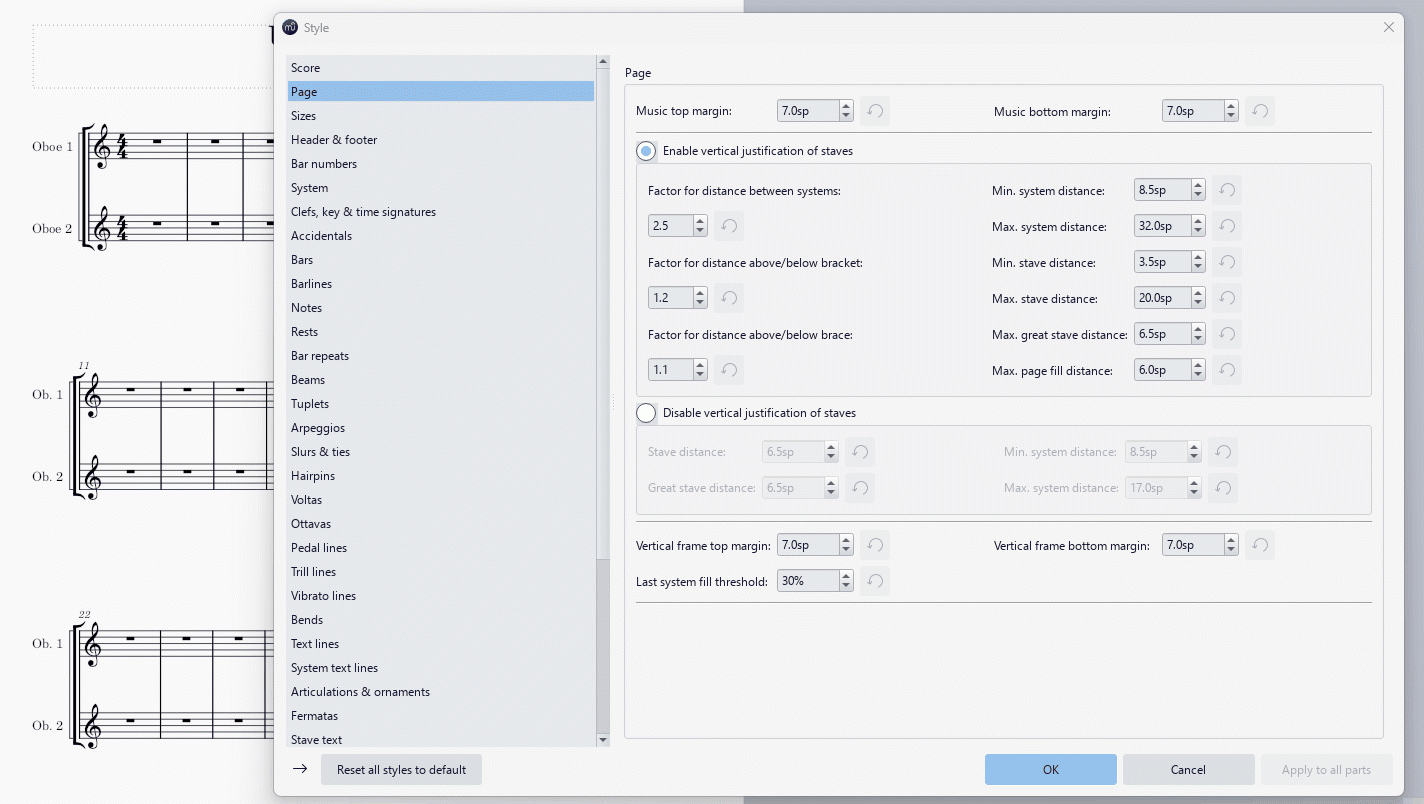Image resolution: width=1424 pixels, height=804 pixels.
Task: Reset Music bottom margin to default
Action: [x=1260, y=111]
